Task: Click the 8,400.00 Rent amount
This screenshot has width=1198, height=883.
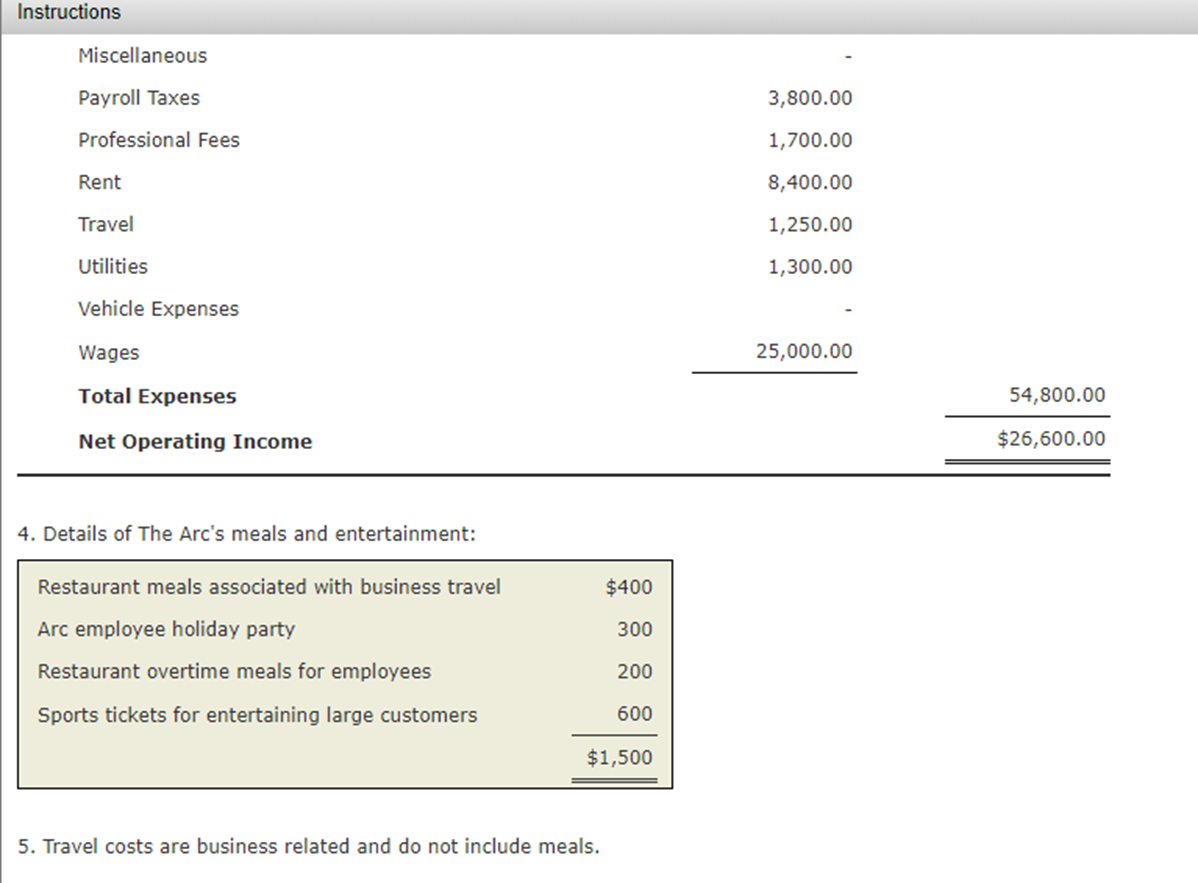Action: coord(810,182)
